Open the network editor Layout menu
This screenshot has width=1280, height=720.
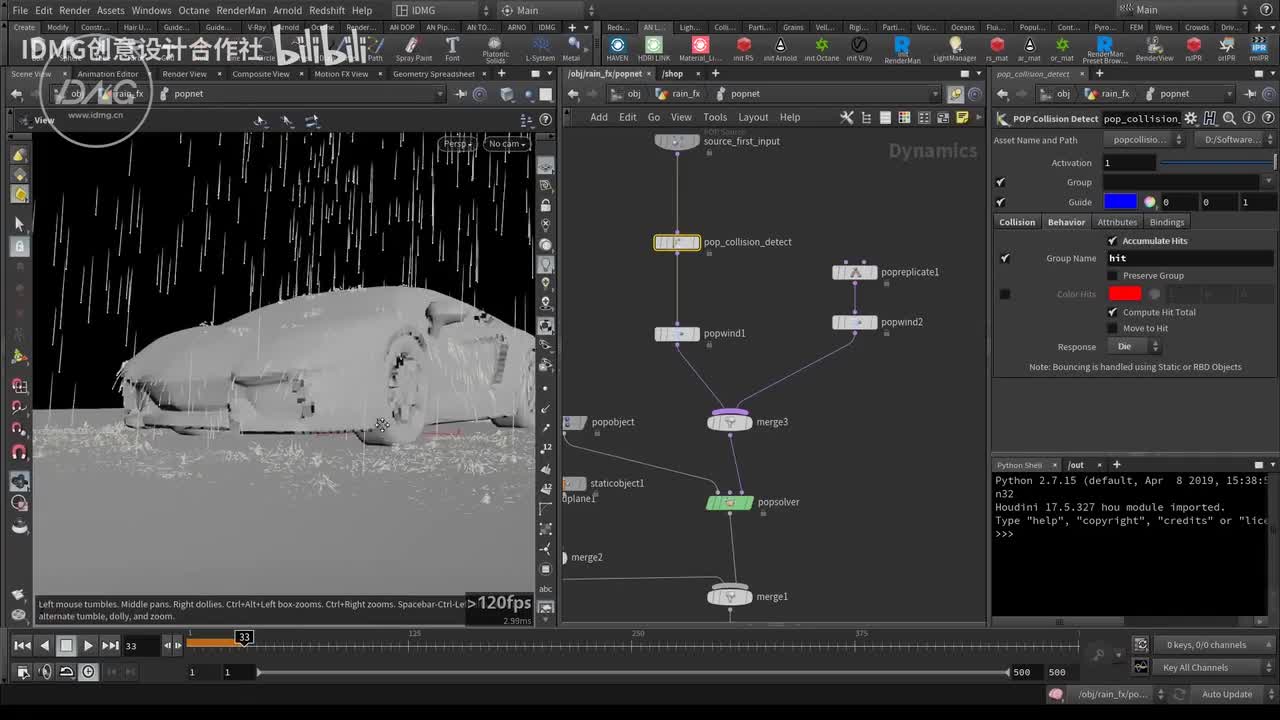pos(753,117)
